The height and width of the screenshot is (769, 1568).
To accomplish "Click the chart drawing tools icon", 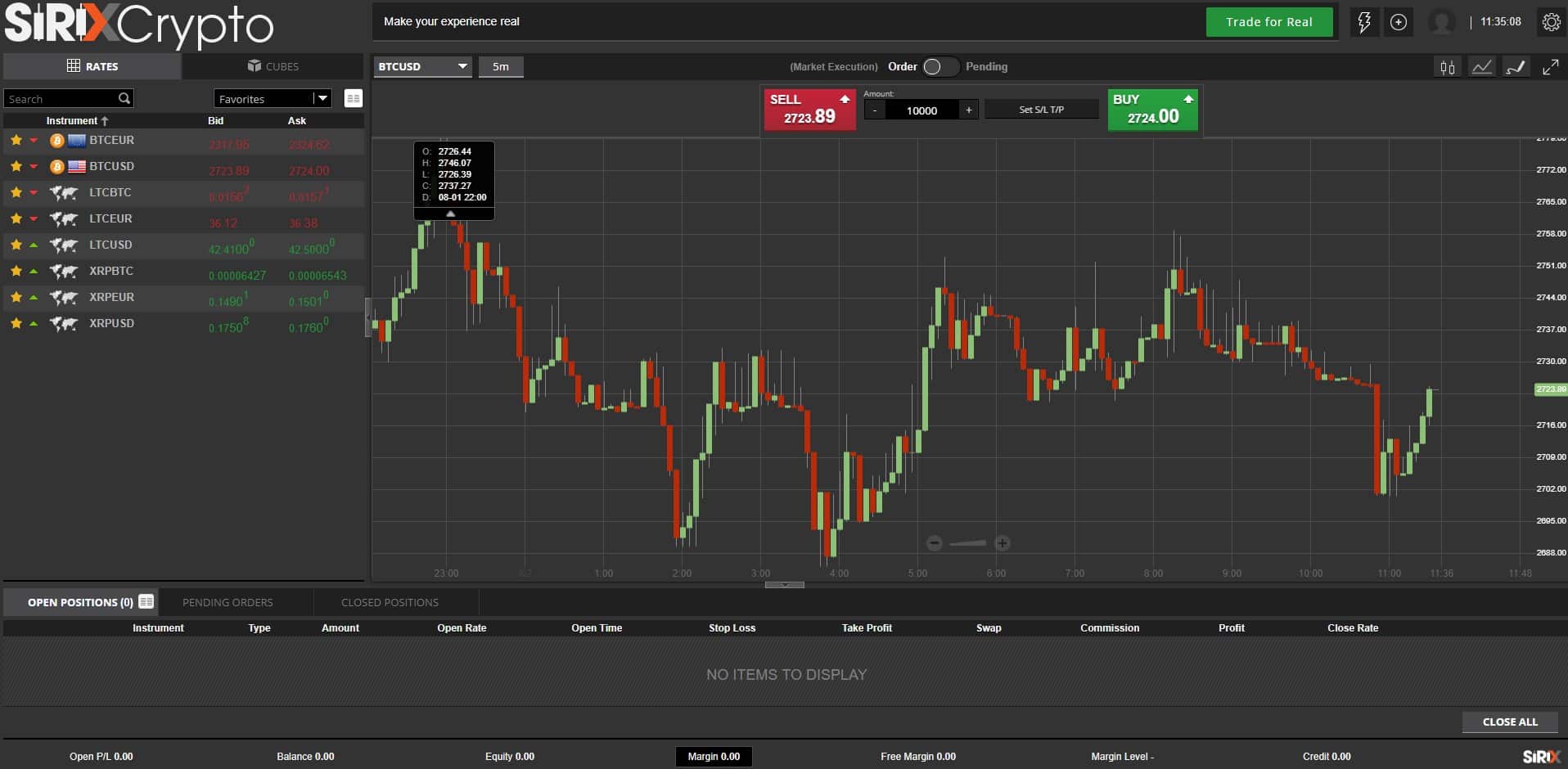I will tap(1516, 67).
